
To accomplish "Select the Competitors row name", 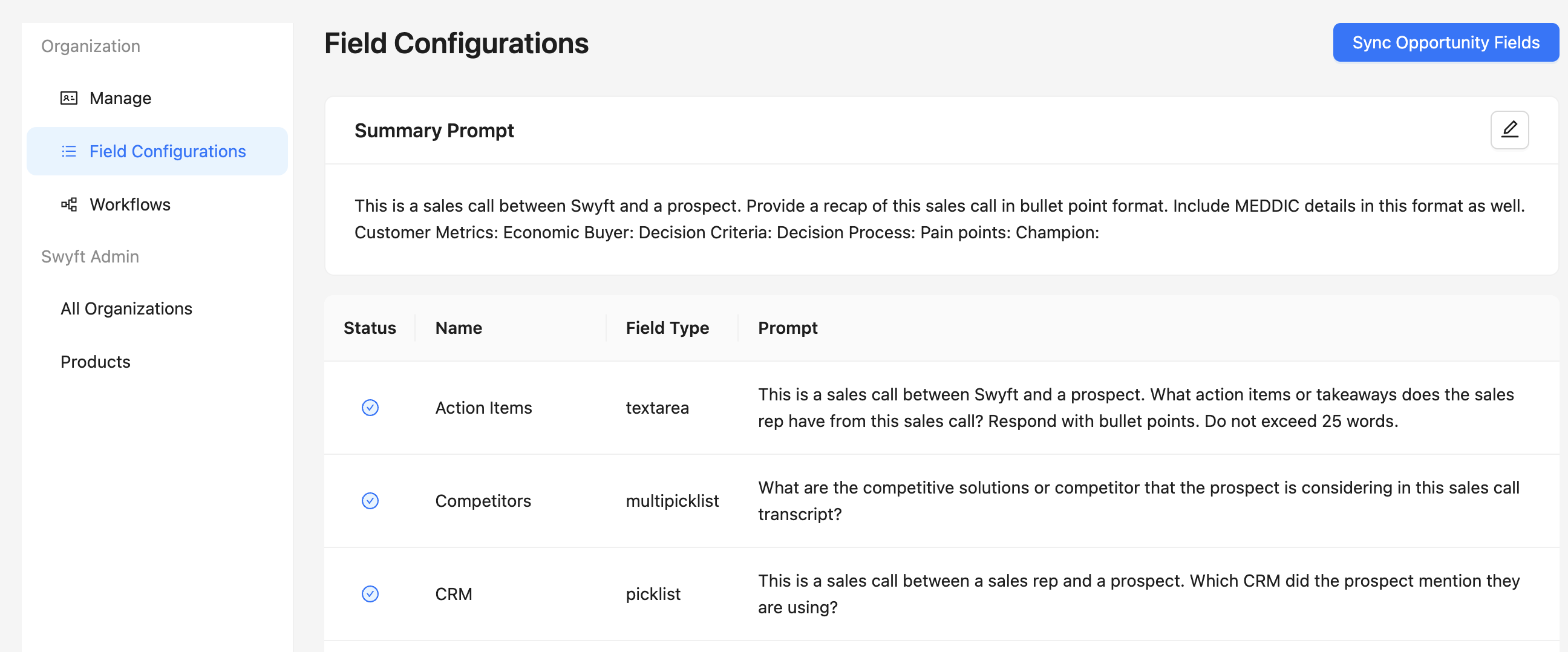I will point(483,501).
